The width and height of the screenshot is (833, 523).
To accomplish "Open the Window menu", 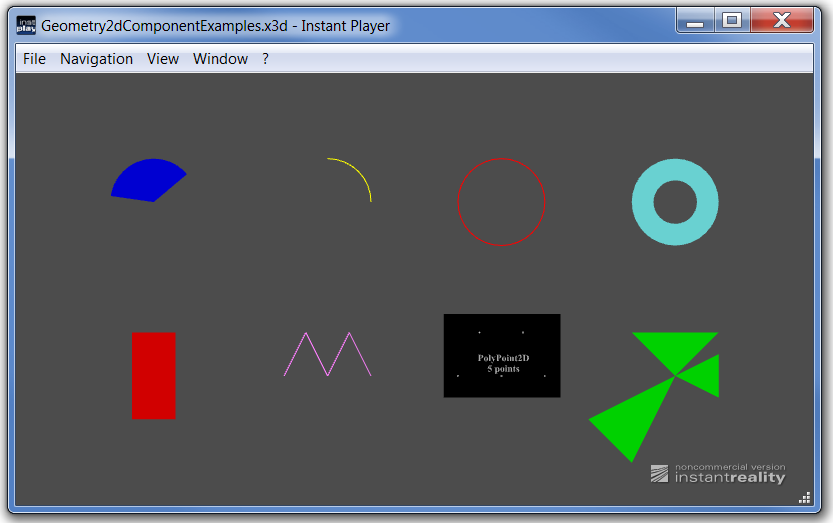I will click(220, 59).
